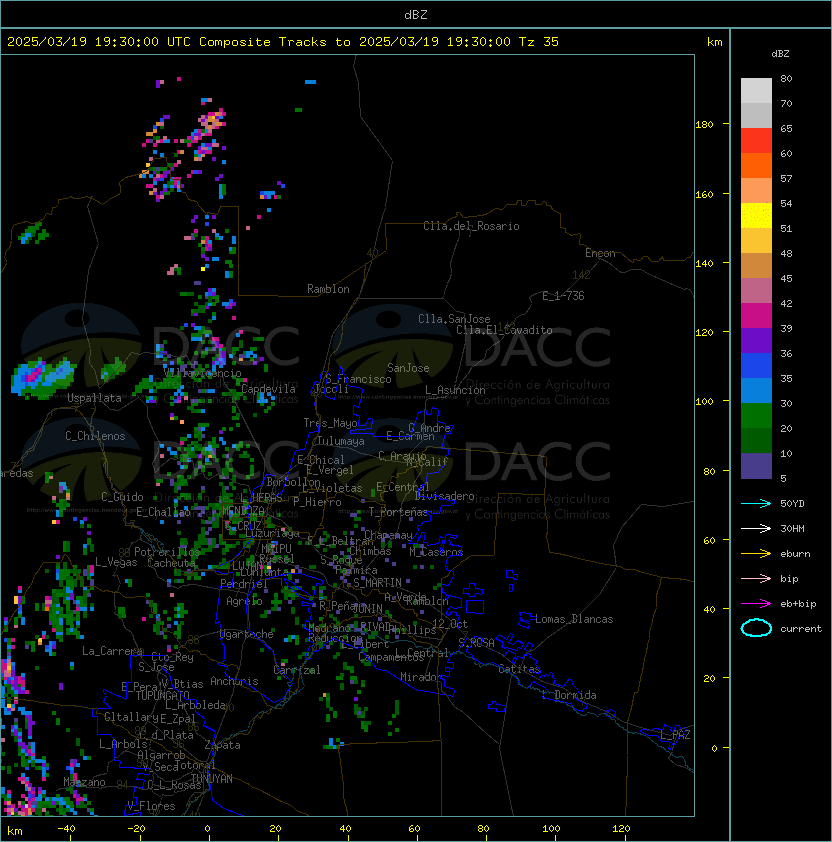Click the Villavicencio place label
832x842 pixels.
tap(202, 373)
